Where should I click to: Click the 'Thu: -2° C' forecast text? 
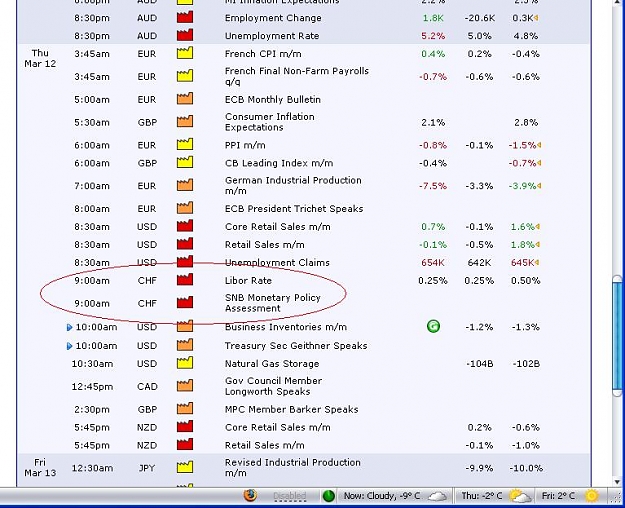[x=482, y=496]
